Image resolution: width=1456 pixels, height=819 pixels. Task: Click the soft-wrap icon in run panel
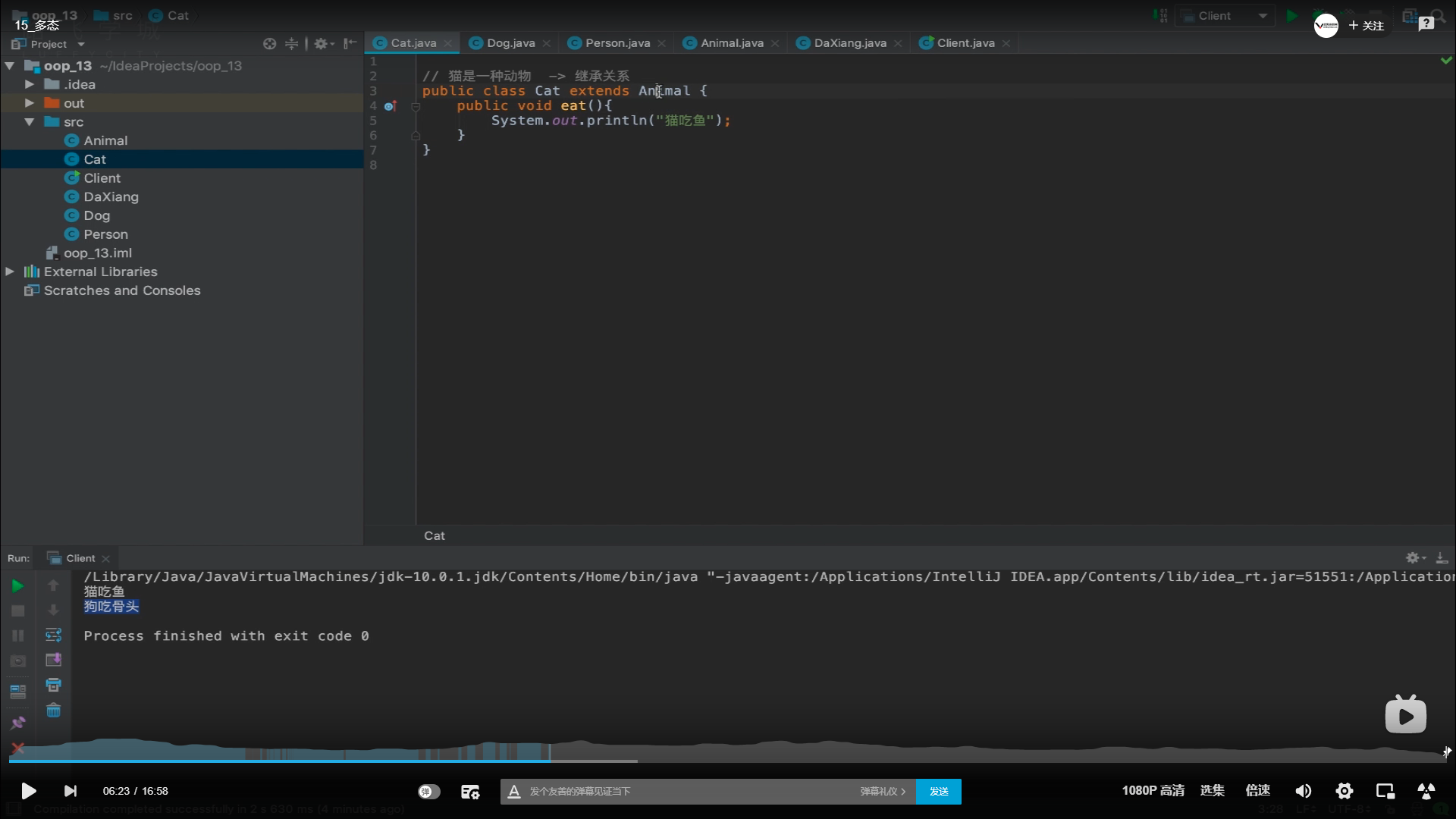click(x=53, y=635)
